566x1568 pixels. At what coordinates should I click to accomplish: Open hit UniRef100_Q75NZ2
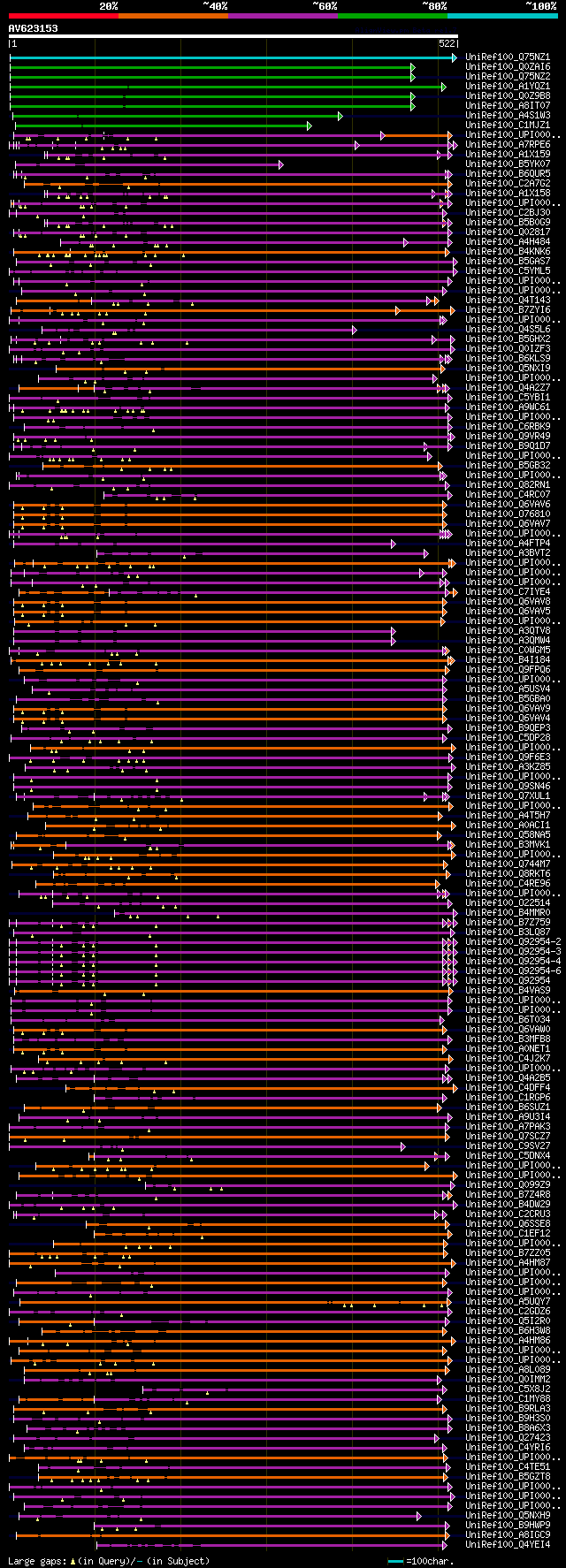508,77
